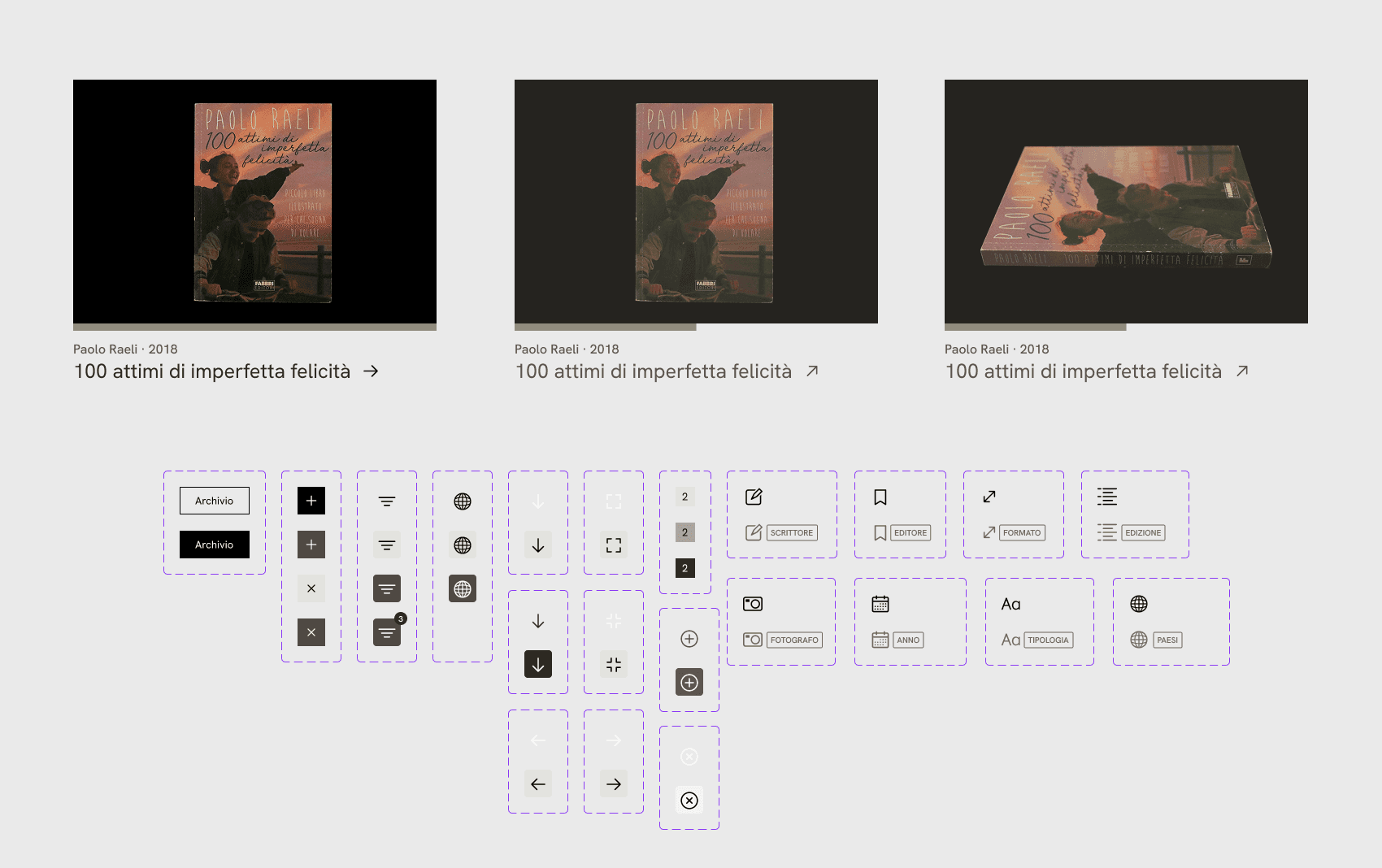Click the TIPOLOGIA tag label
This screenshot has height=868, width=1382.
(1049, 640)
